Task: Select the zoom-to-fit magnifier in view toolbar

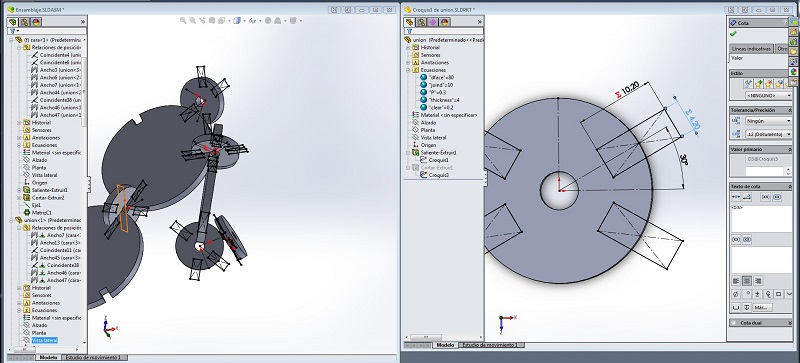Action: tap(183, 20)
